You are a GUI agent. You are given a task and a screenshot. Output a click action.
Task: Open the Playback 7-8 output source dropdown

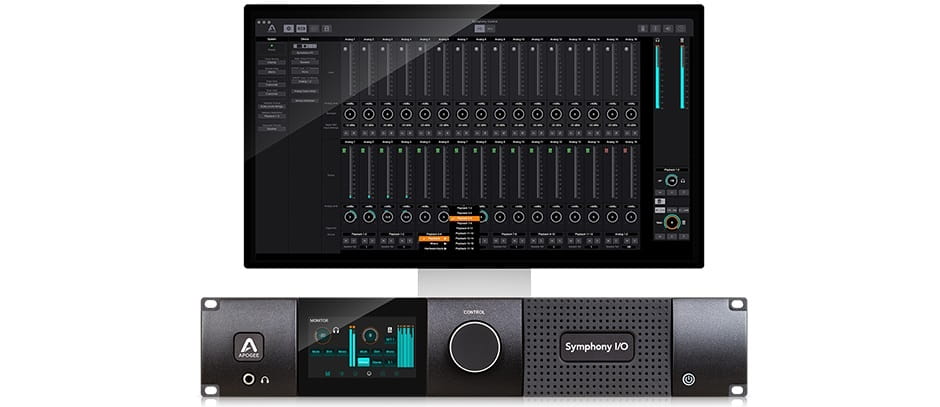point(509,234)
